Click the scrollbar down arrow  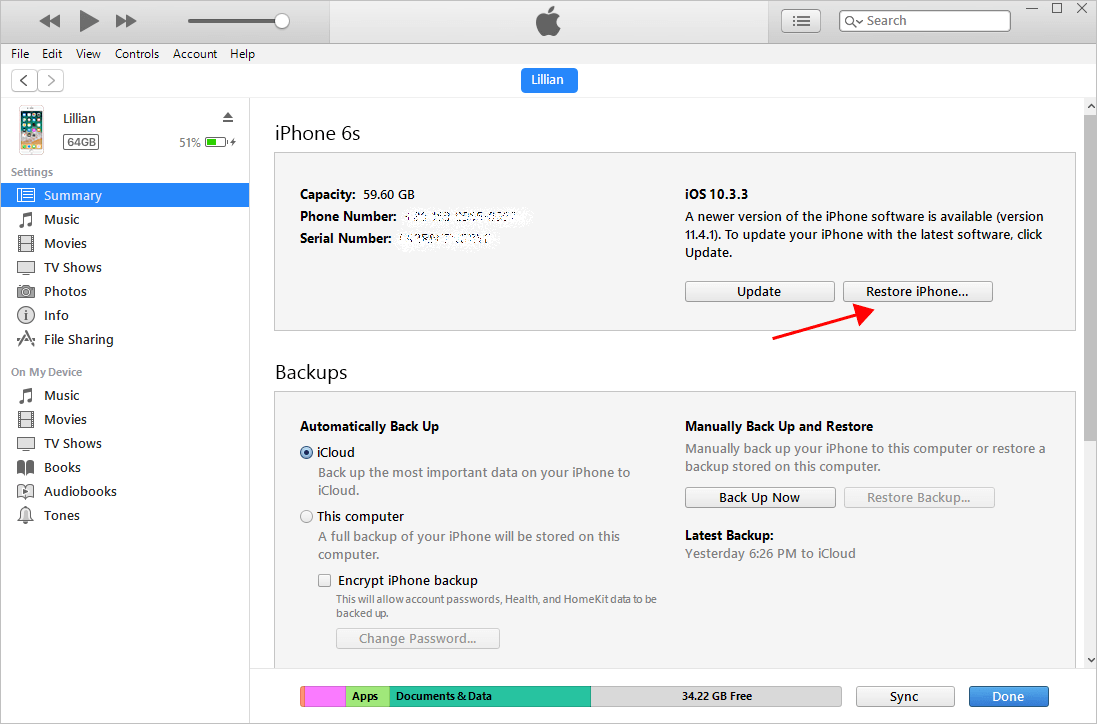(1091, 660)
